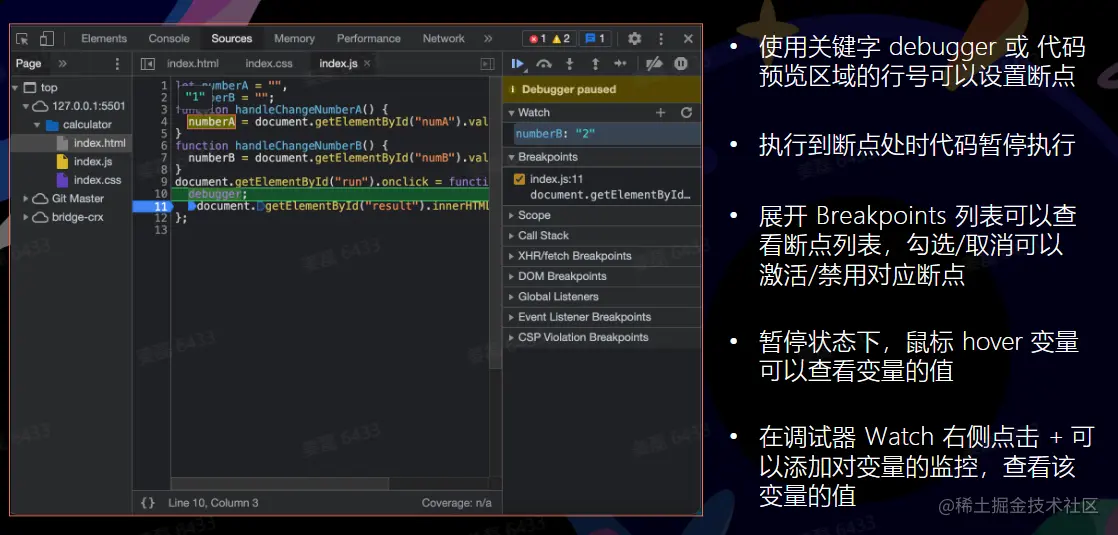This screenshot has width=1118, height=535.
Task: Open the Memory tab
Action: point(294,39)
